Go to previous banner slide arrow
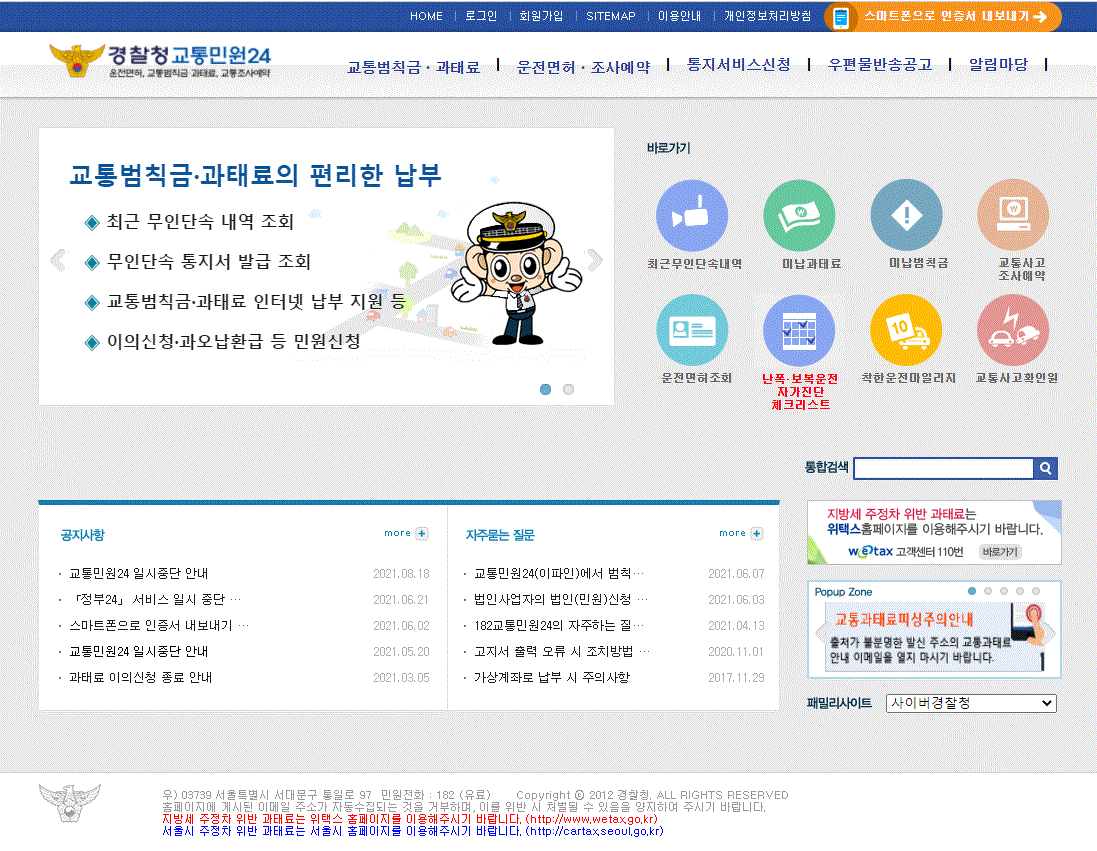 click(x=59, y=260)
